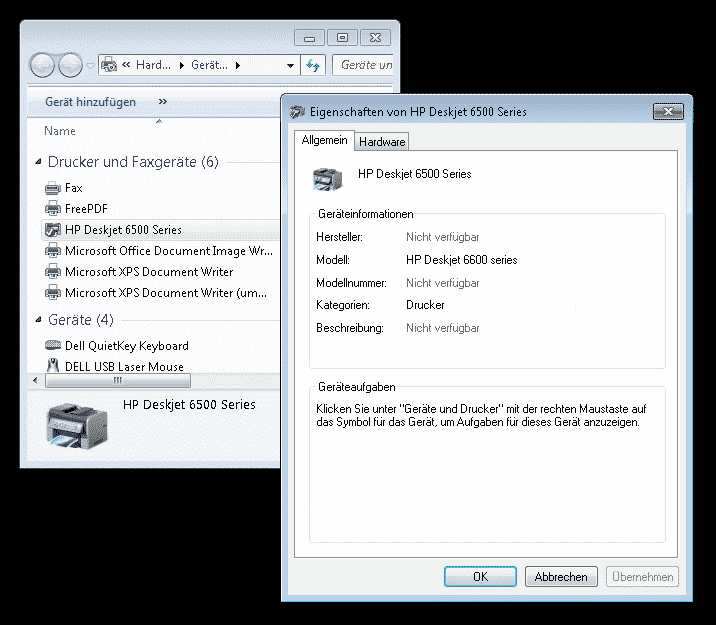Close the Eigenschaften dialog
716x625 pixels.
tap(669, 111)
